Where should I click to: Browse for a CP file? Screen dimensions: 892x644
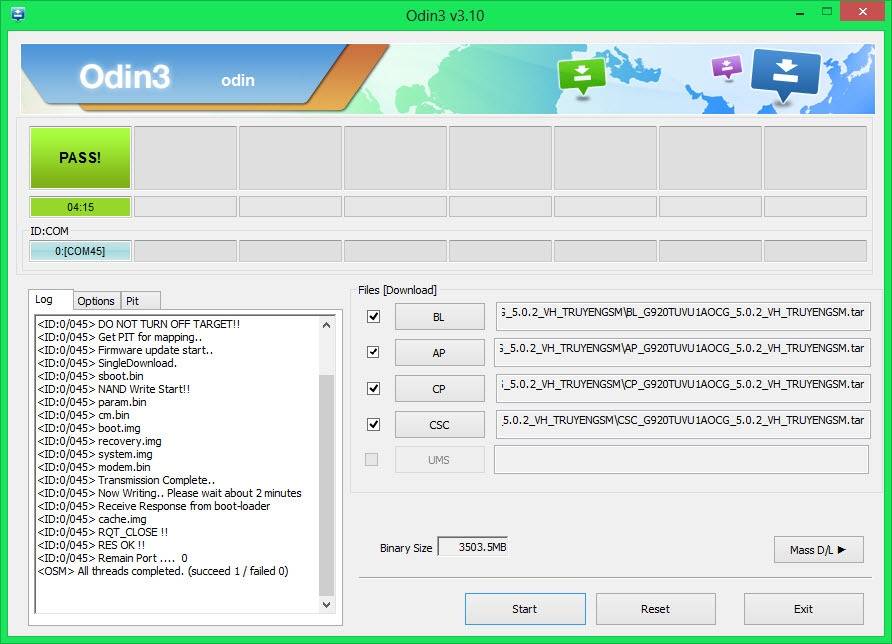pos(440,389)
